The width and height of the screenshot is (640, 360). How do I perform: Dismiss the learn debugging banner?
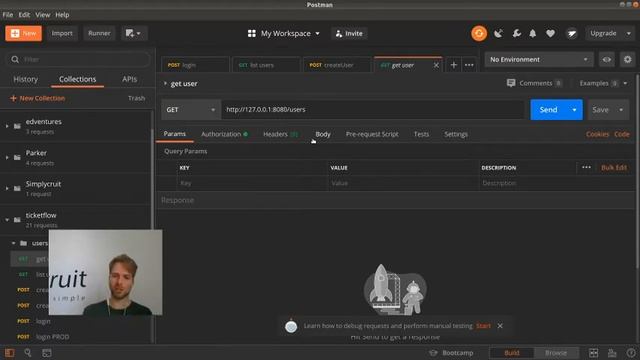[500, 326]
